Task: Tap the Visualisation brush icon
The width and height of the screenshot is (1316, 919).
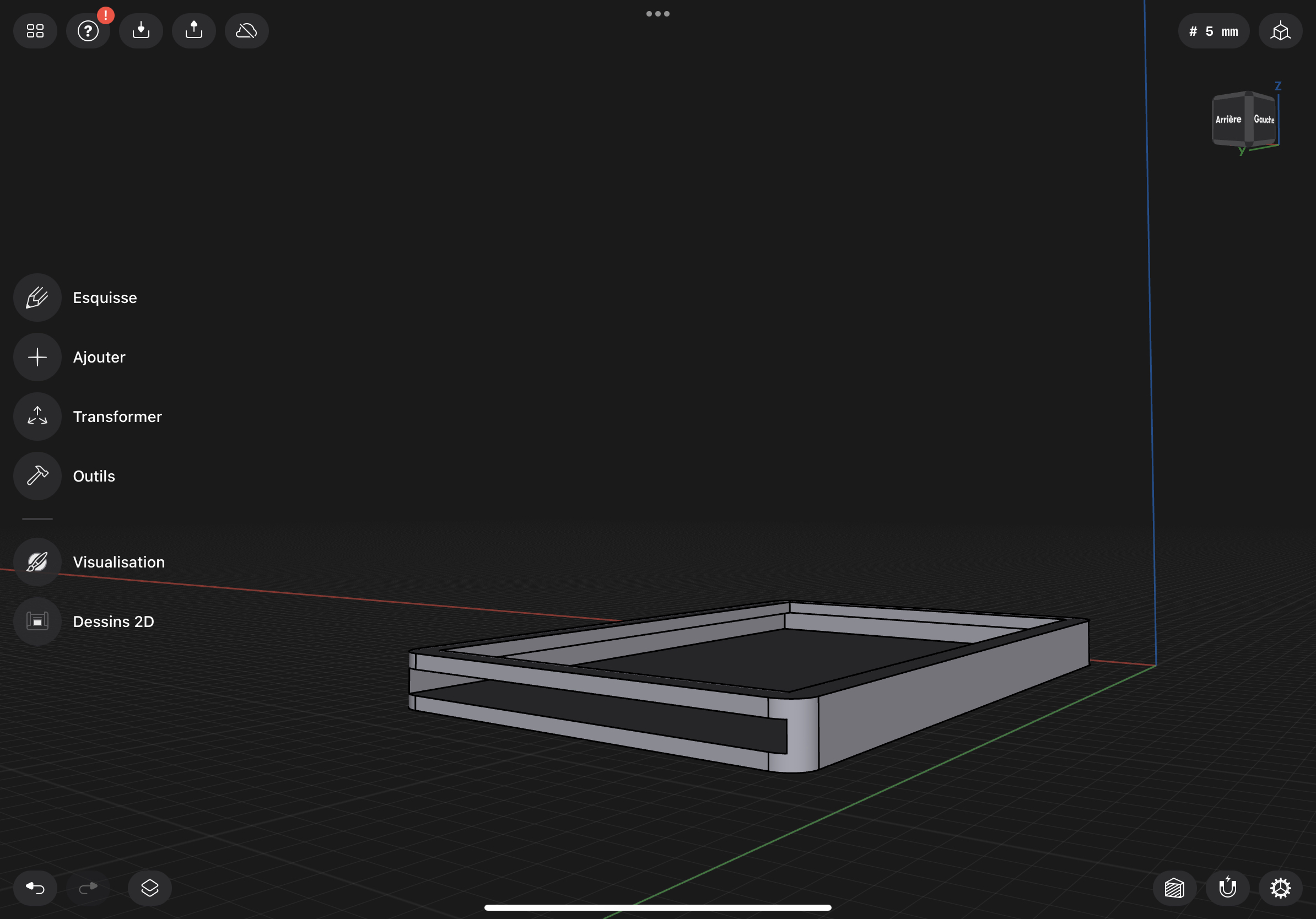Action: 37,562
